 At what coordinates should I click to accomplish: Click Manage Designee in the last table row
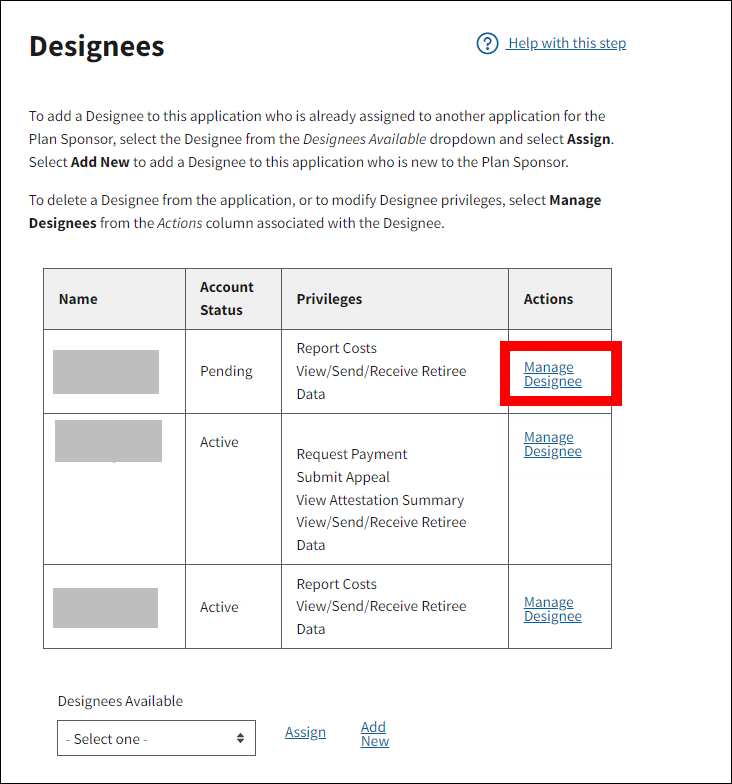pyautogui.click(x=552, y=609)
